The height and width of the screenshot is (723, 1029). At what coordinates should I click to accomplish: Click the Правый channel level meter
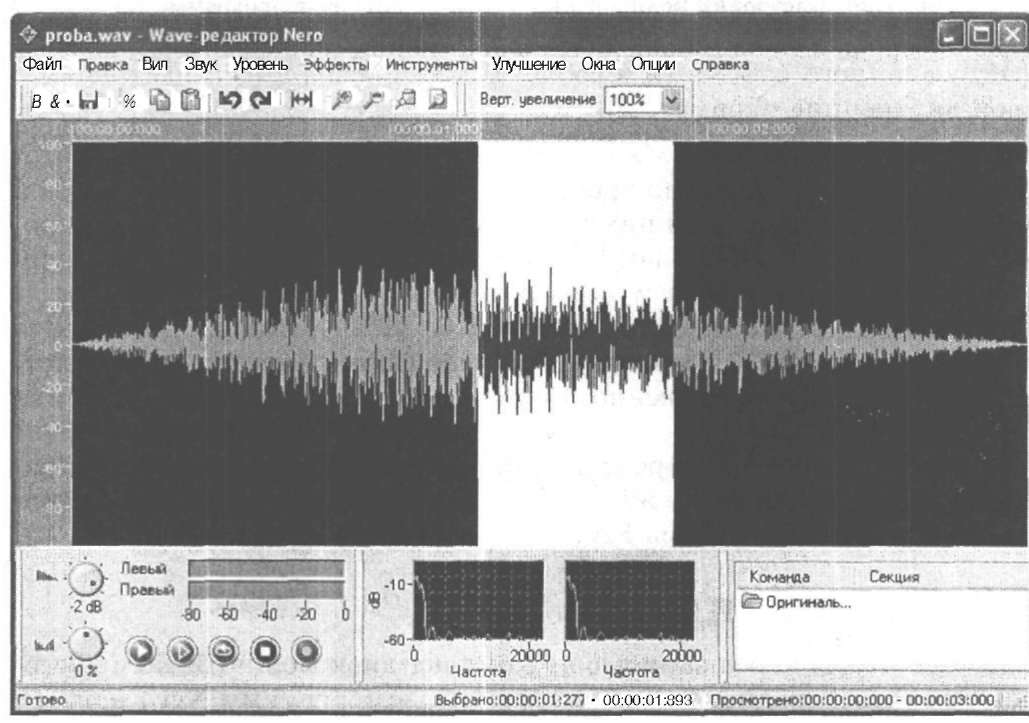266,589
